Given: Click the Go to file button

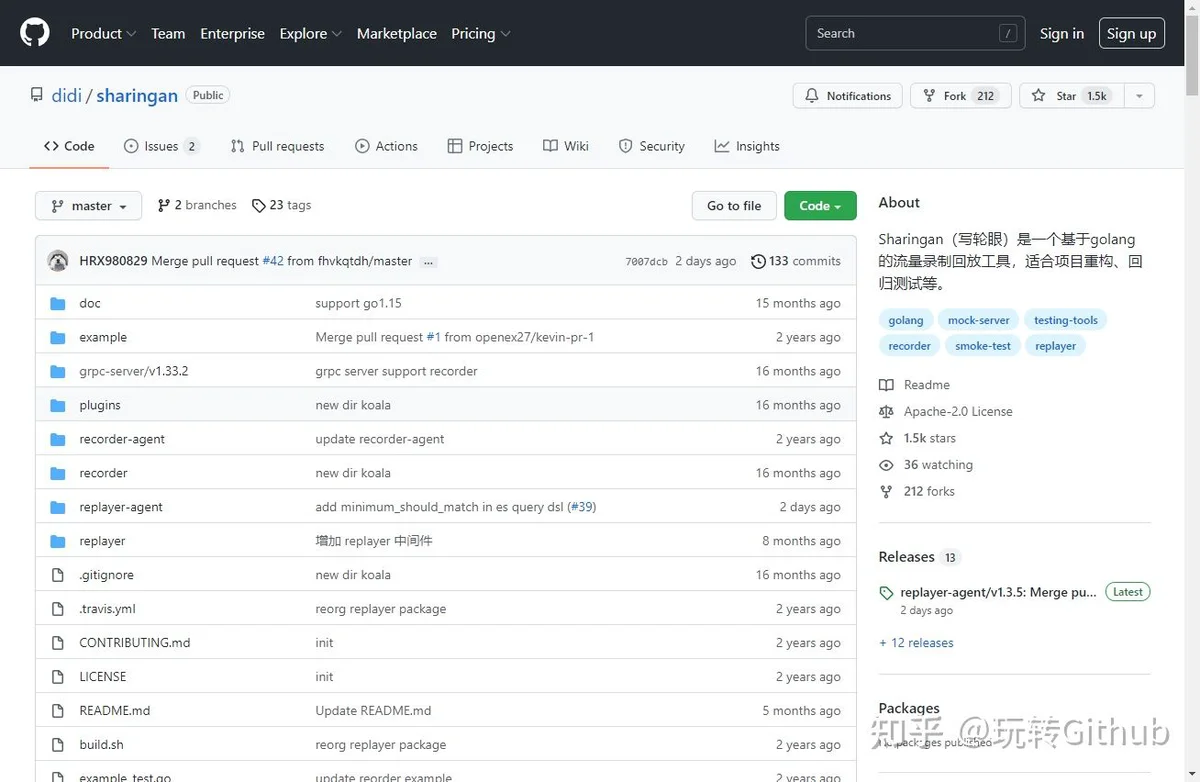Looking at the screenshot, I should click(734, 206).
